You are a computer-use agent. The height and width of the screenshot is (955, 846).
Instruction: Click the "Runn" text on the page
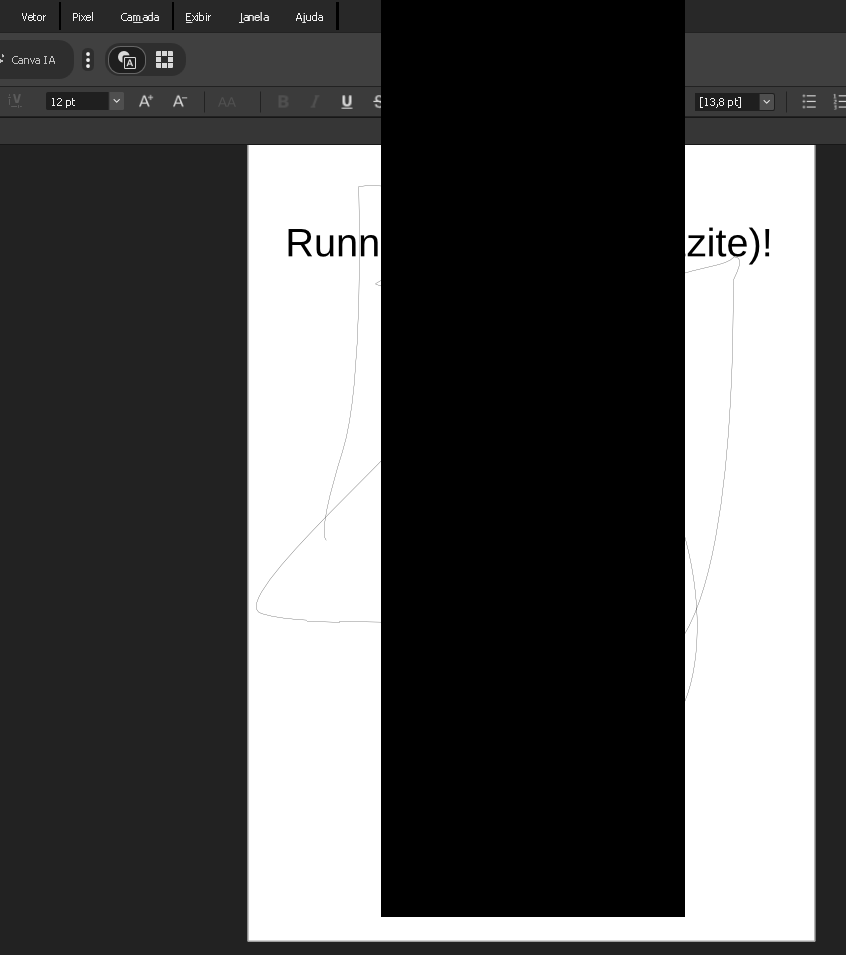click(x=333, y=243)
